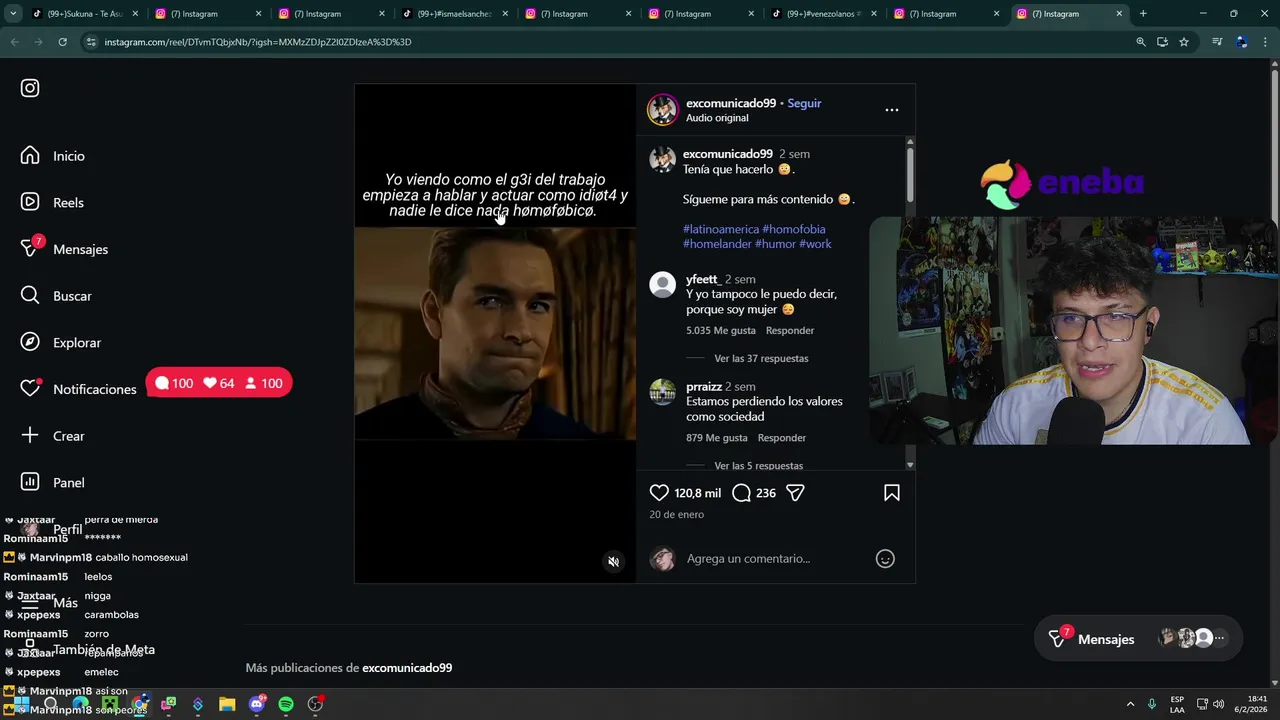
Task: Click the #latinoamerica hashtag
Action: 721,229
